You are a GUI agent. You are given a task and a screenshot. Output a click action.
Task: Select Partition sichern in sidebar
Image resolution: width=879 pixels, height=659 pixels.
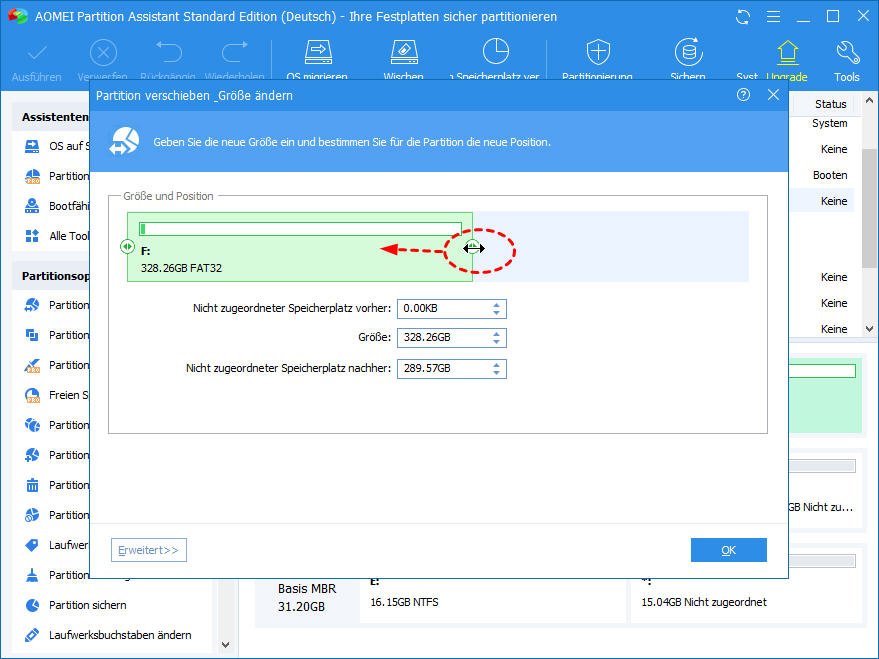(x=87, y=605)
